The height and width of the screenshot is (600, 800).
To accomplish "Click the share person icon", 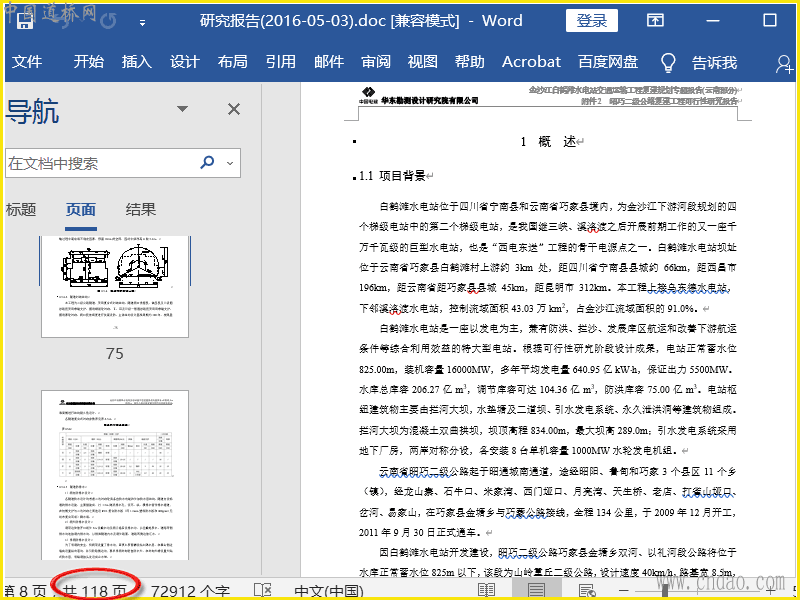I will click(x=784, y=64).
